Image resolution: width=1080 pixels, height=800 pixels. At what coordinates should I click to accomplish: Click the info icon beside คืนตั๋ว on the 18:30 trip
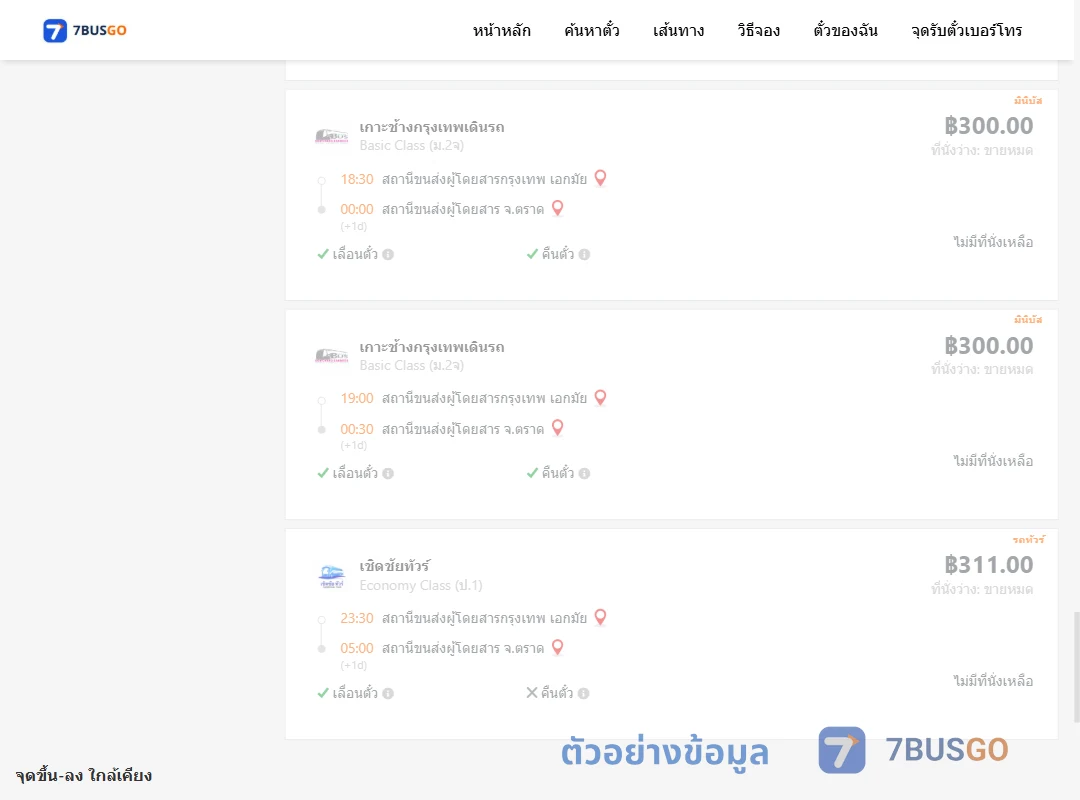point(584,254)
